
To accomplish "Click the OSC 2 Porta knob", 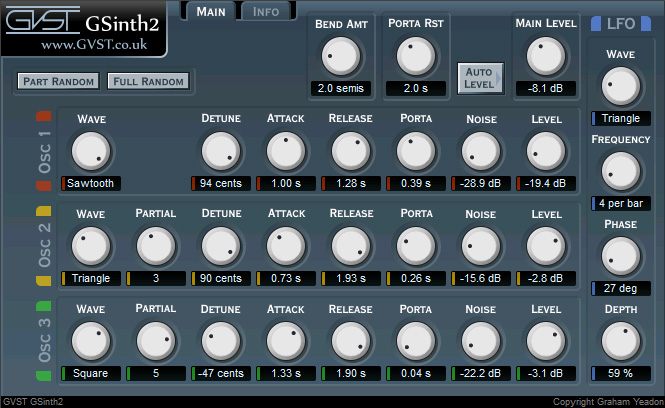I will pyautogui.click(x=416, y=246).
